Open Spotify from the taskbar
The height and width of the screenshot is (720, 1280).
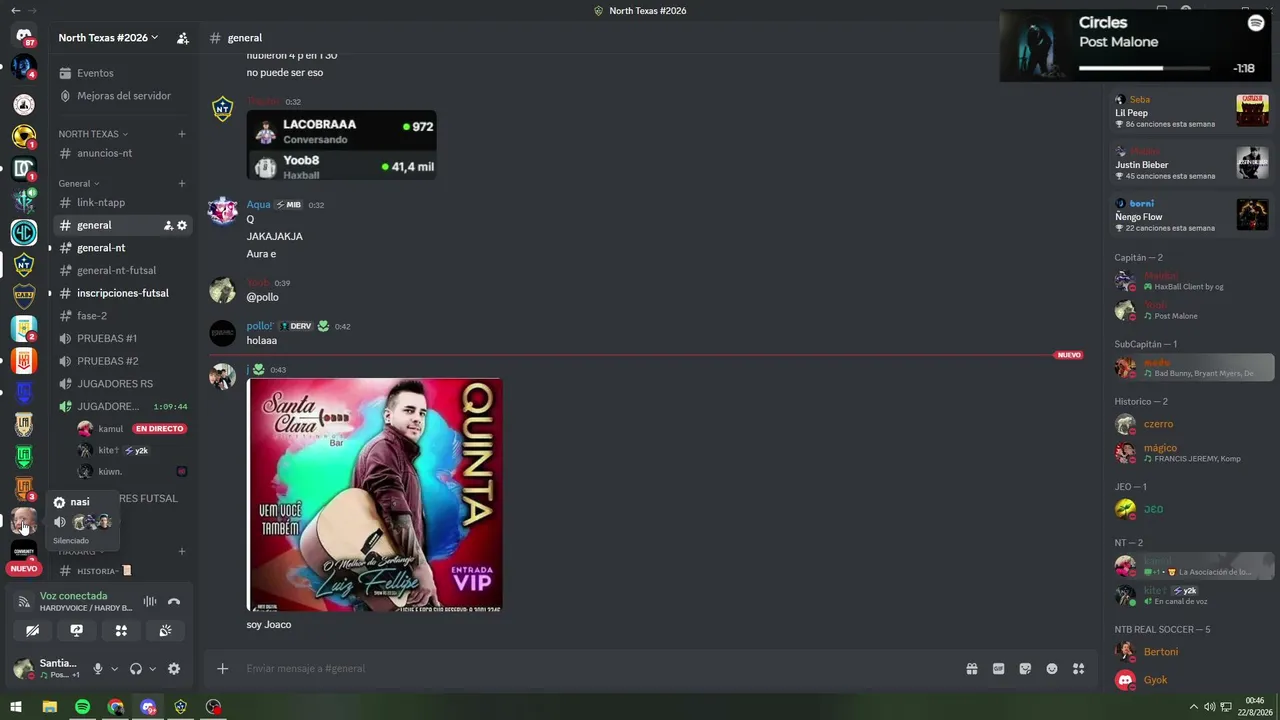click(x=82, y=707)
